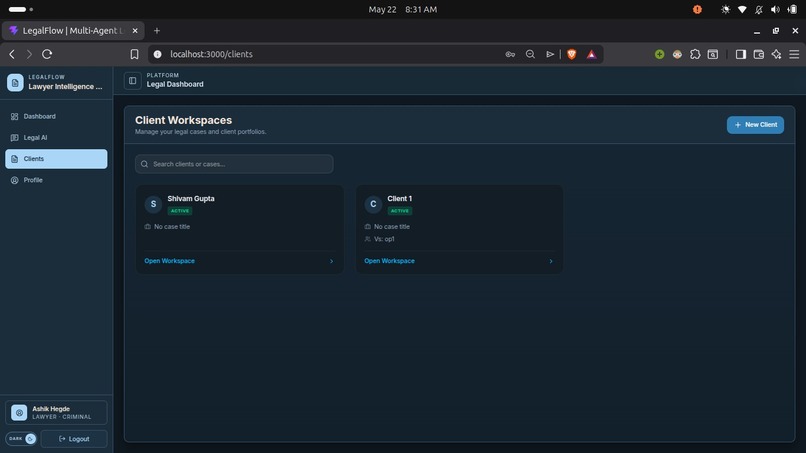Click the green extension icon in toolbar

click(x=660, y=54)
